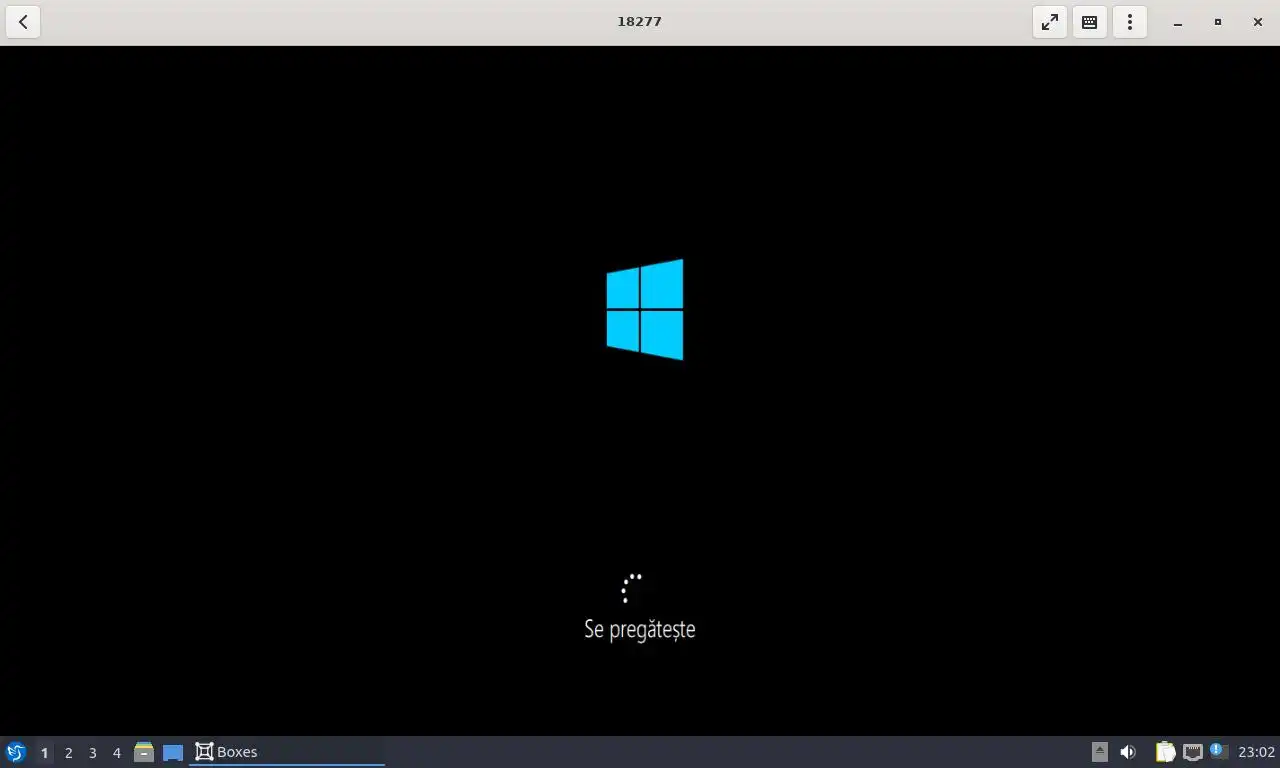Click the Windows logo in the VM display

pos(645,309)
